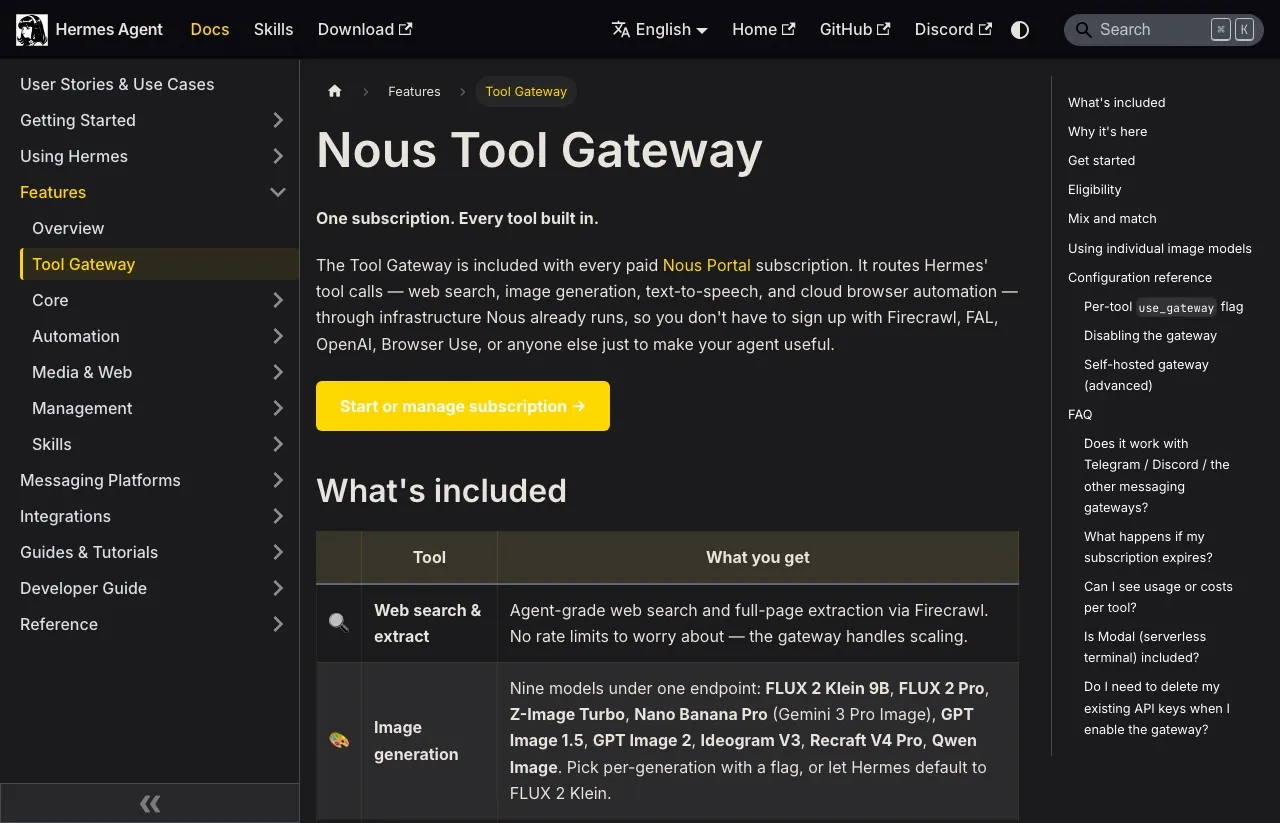Expand the Automation subsection chevron
The height and width of the screenshot is (823, 1280).
pyautogui.click(x=278, y=336)
